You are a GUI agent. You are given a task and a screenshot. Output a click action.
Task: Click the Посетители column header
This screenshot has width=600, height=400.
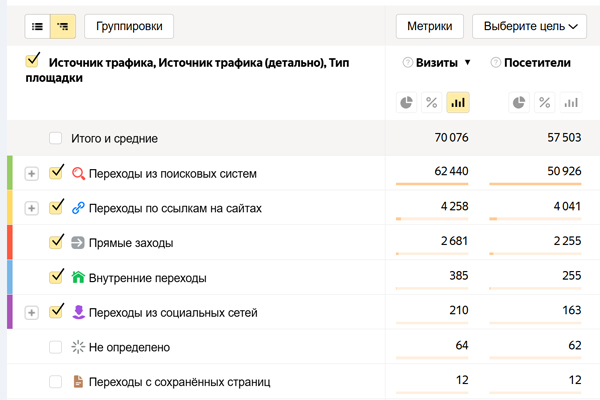coord(538,63)
